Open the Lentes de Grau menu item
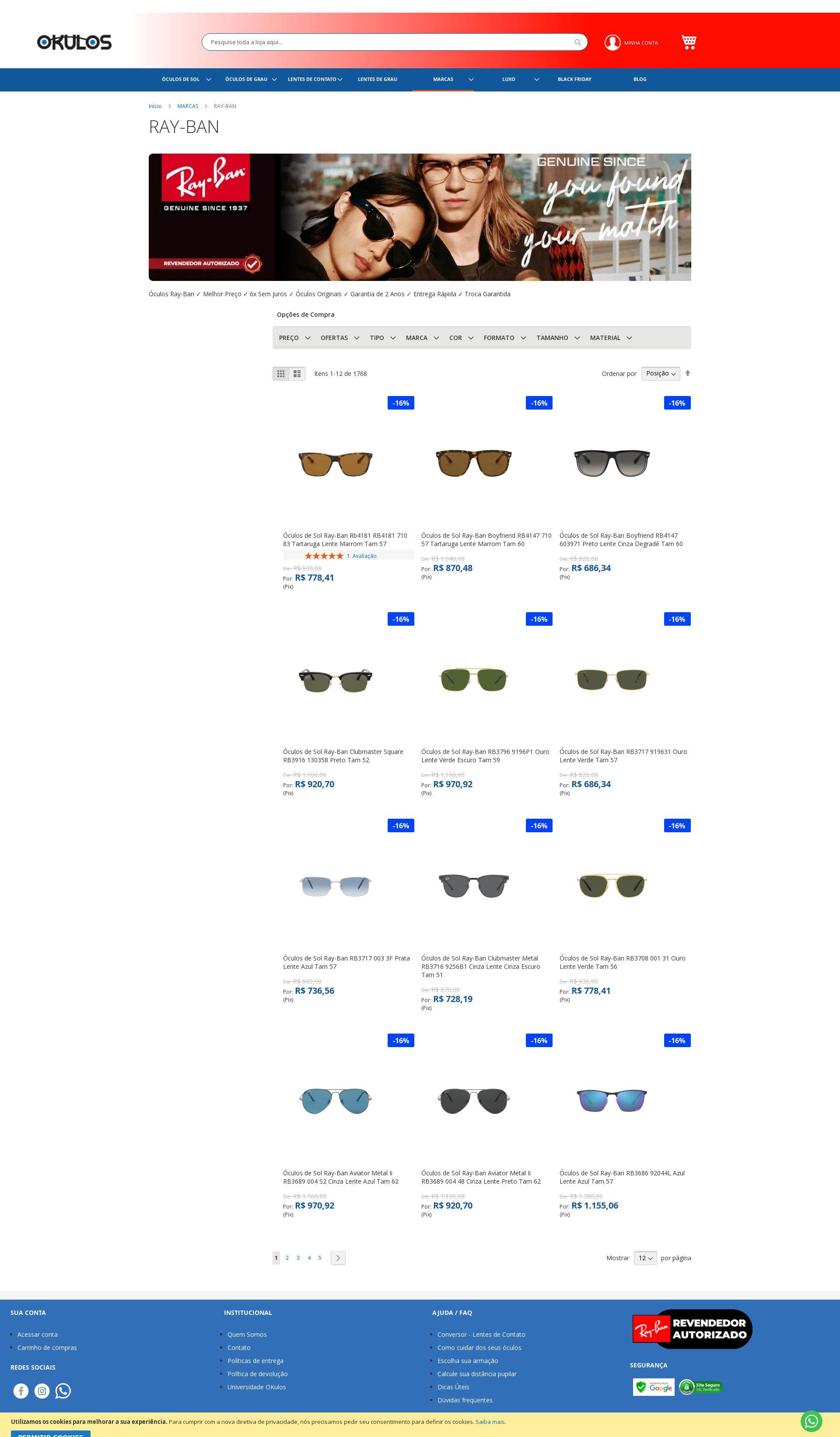This screenshot has width=840, height=1437. pos(378,79)
